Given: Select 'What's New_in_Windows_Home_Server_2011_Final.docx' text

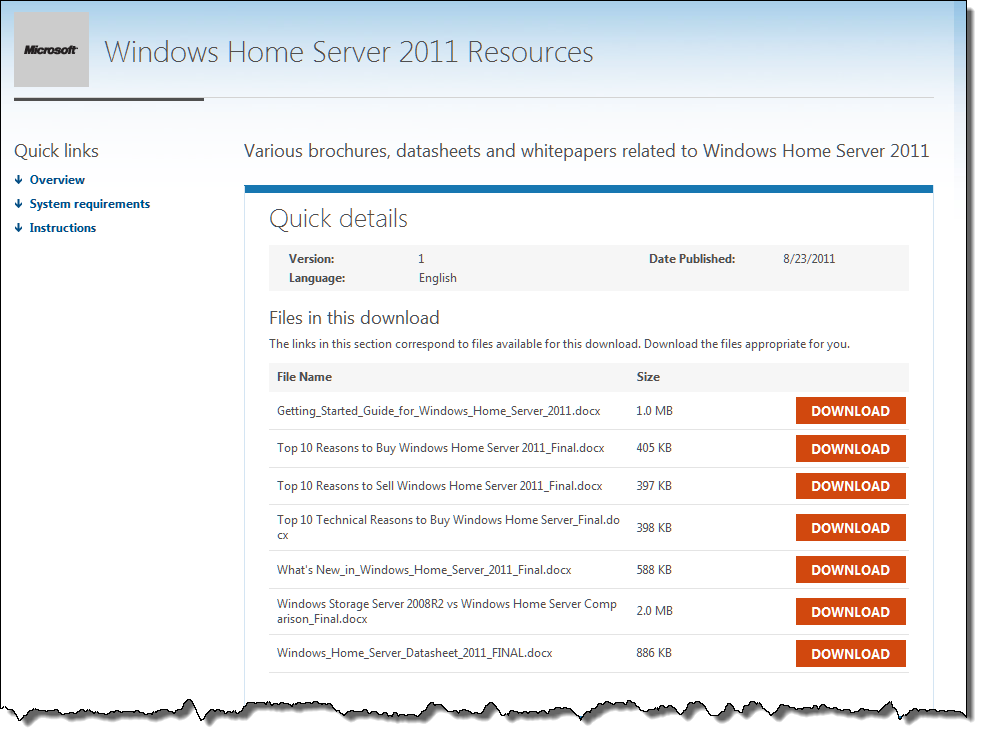Looking at the screenshot, I should click(424, 570).
